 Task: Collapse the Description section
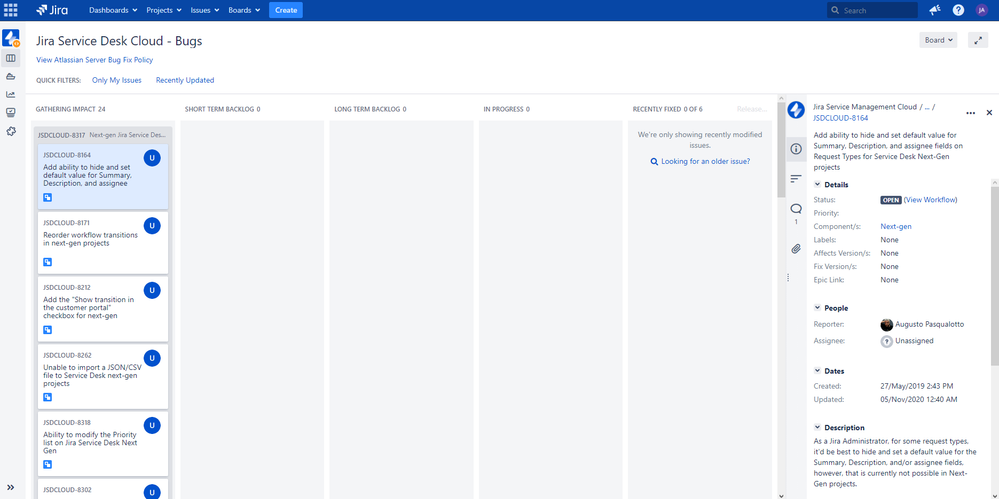coord(818,428)
